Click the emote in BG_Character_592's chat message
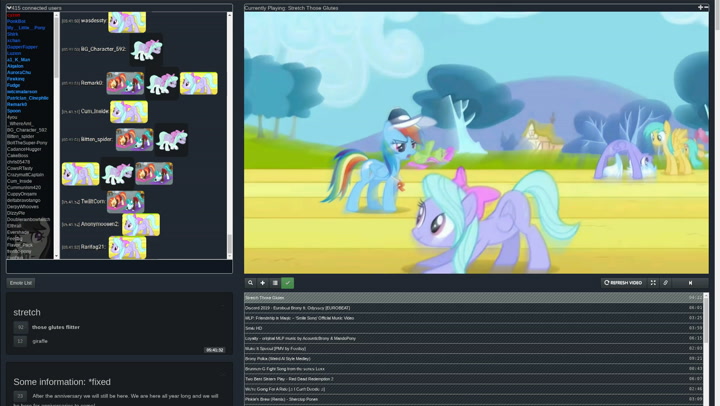Screen dimensions: 720x406 point(146,50)
